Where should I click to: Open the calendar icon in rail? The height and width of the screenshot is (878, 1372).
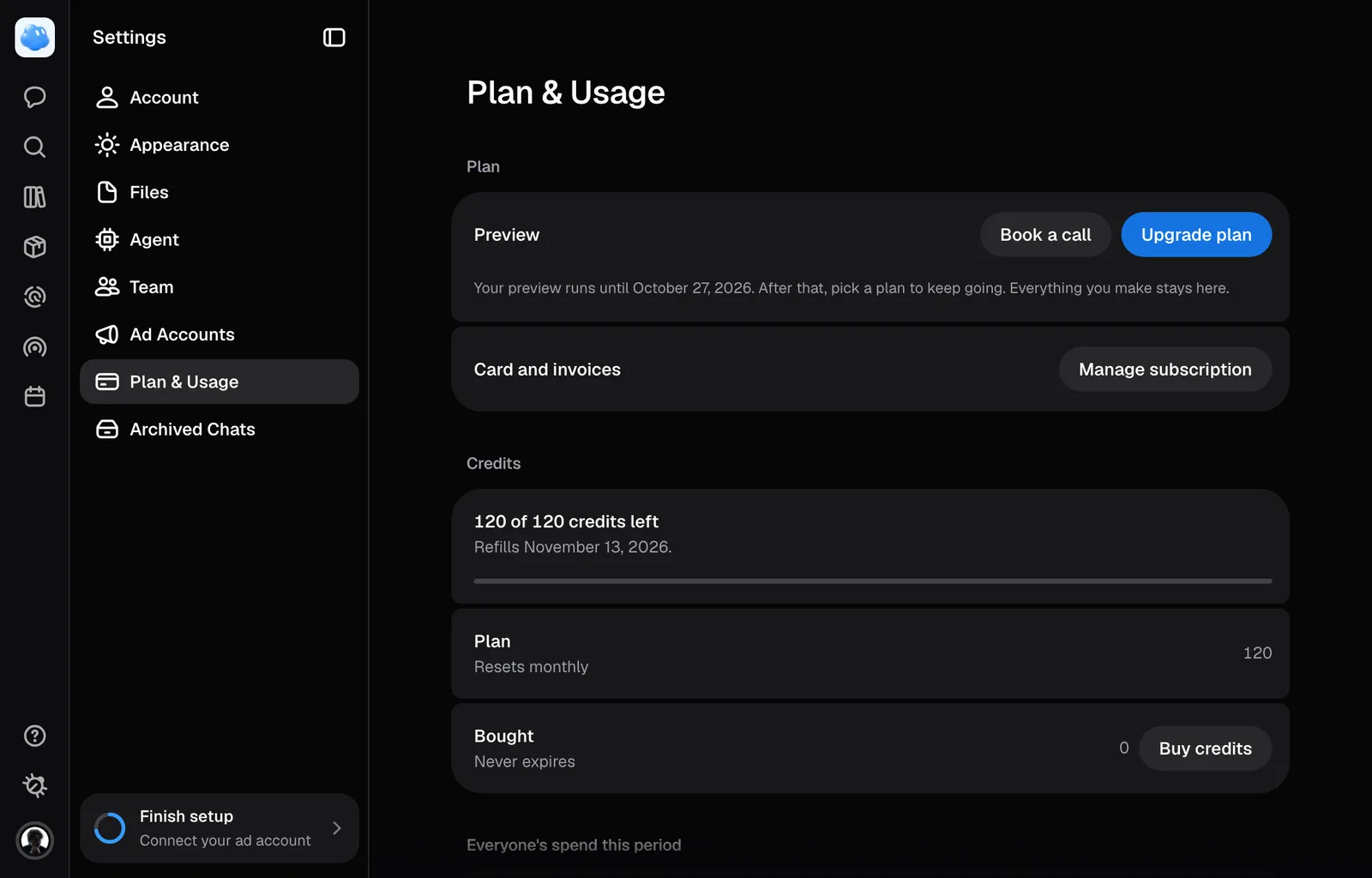point(34,397)
